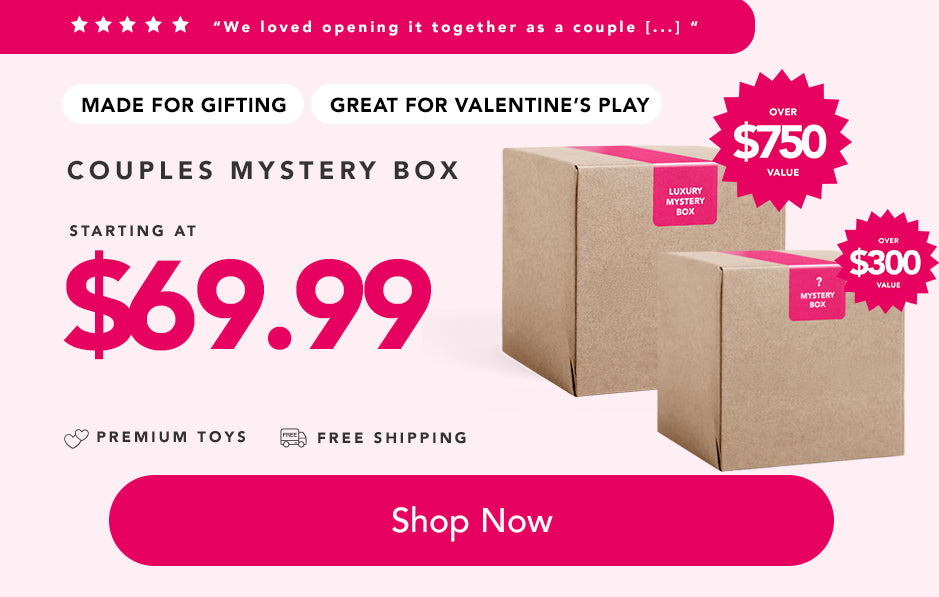Click the hearts icon beside Premium Toys

[76, 439]
